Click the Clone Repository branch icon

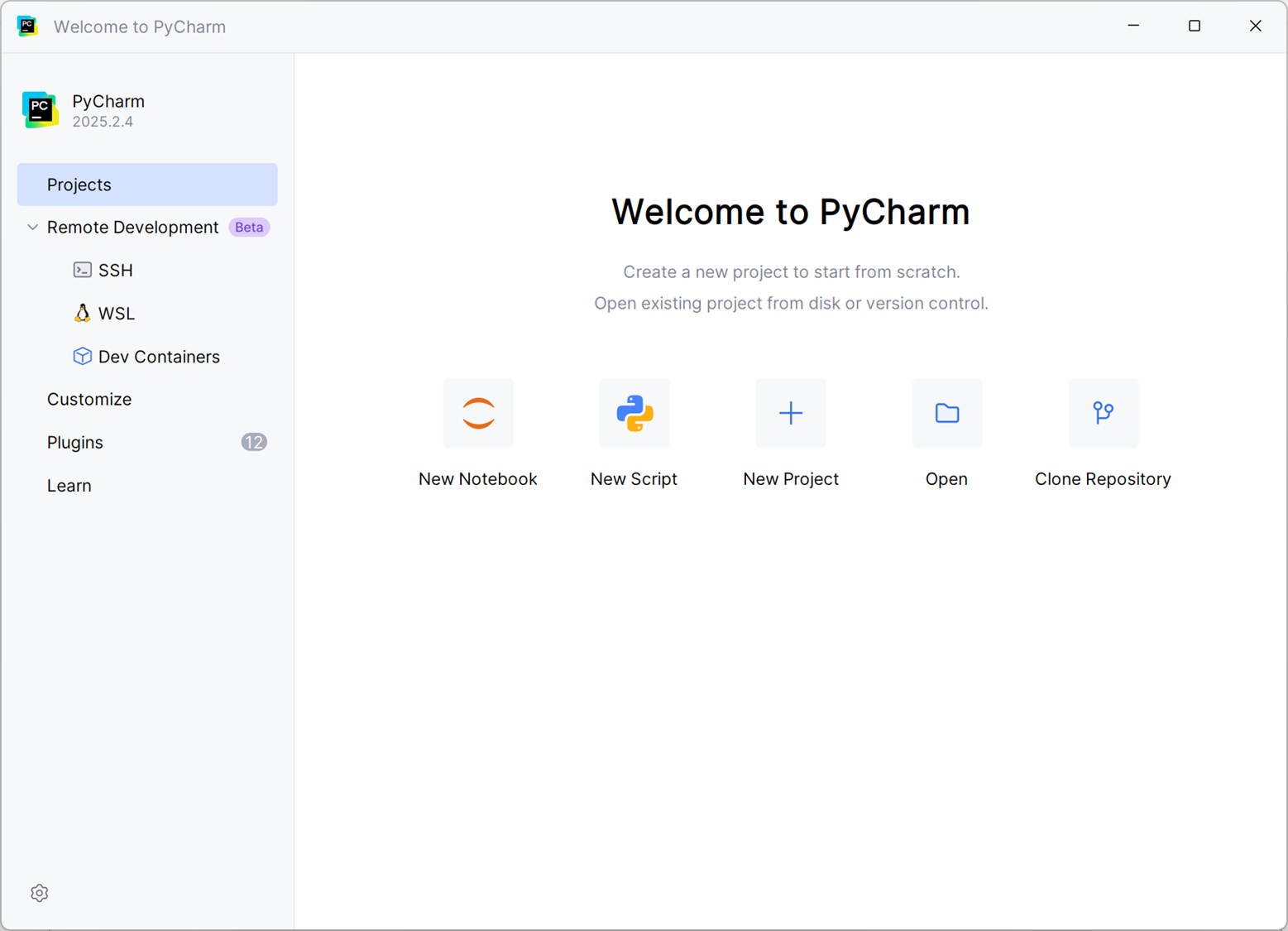[x=1104, y=413]
